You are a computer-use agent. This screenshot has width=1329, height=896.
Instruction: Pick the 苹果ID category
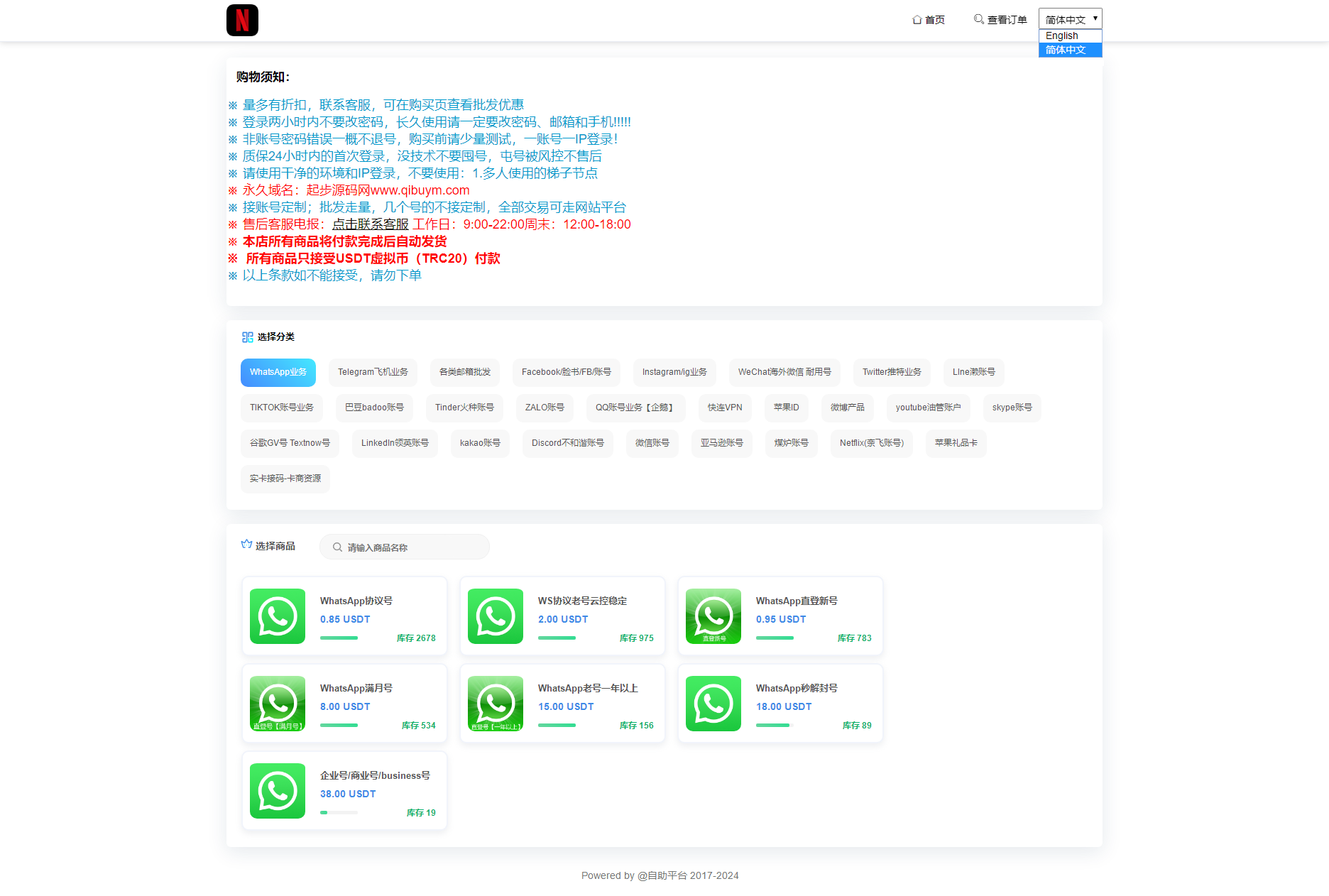point(787,408)
